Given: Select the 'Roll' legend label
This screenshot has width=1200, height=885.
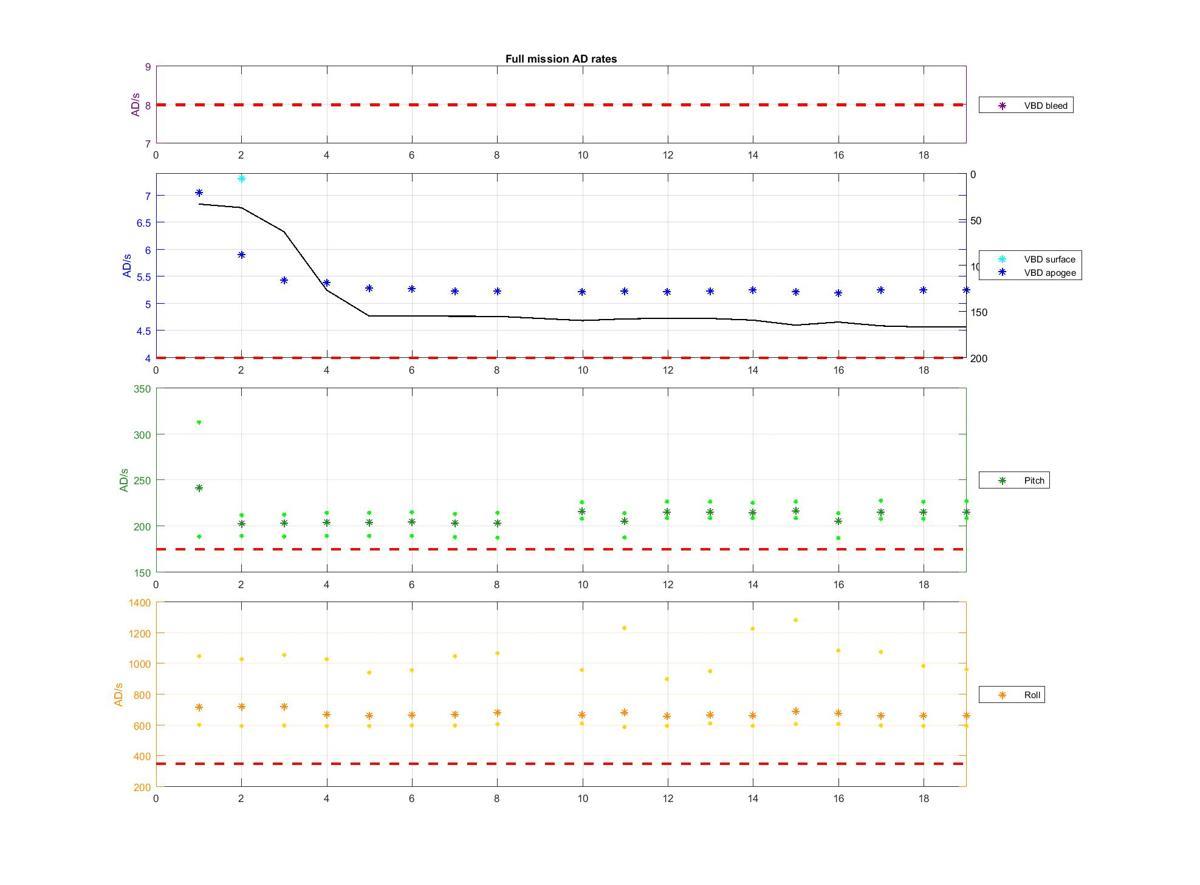Looking at the screenshot, I should coord(1032,694).
